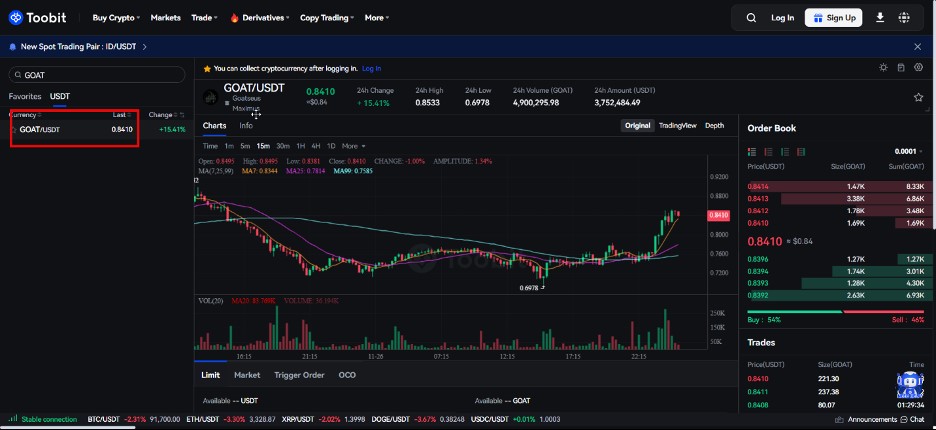Show only sell orders in order book

[768, 152]
